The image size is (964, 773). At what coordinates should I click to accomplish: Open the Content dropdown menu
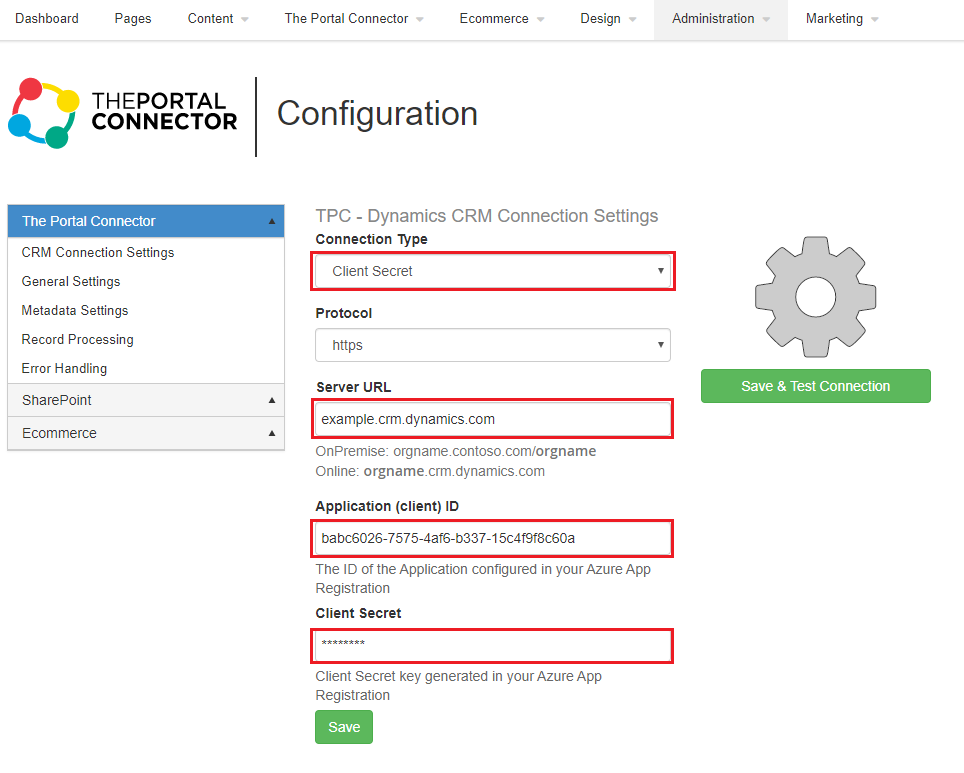click(x=218, y=18)
